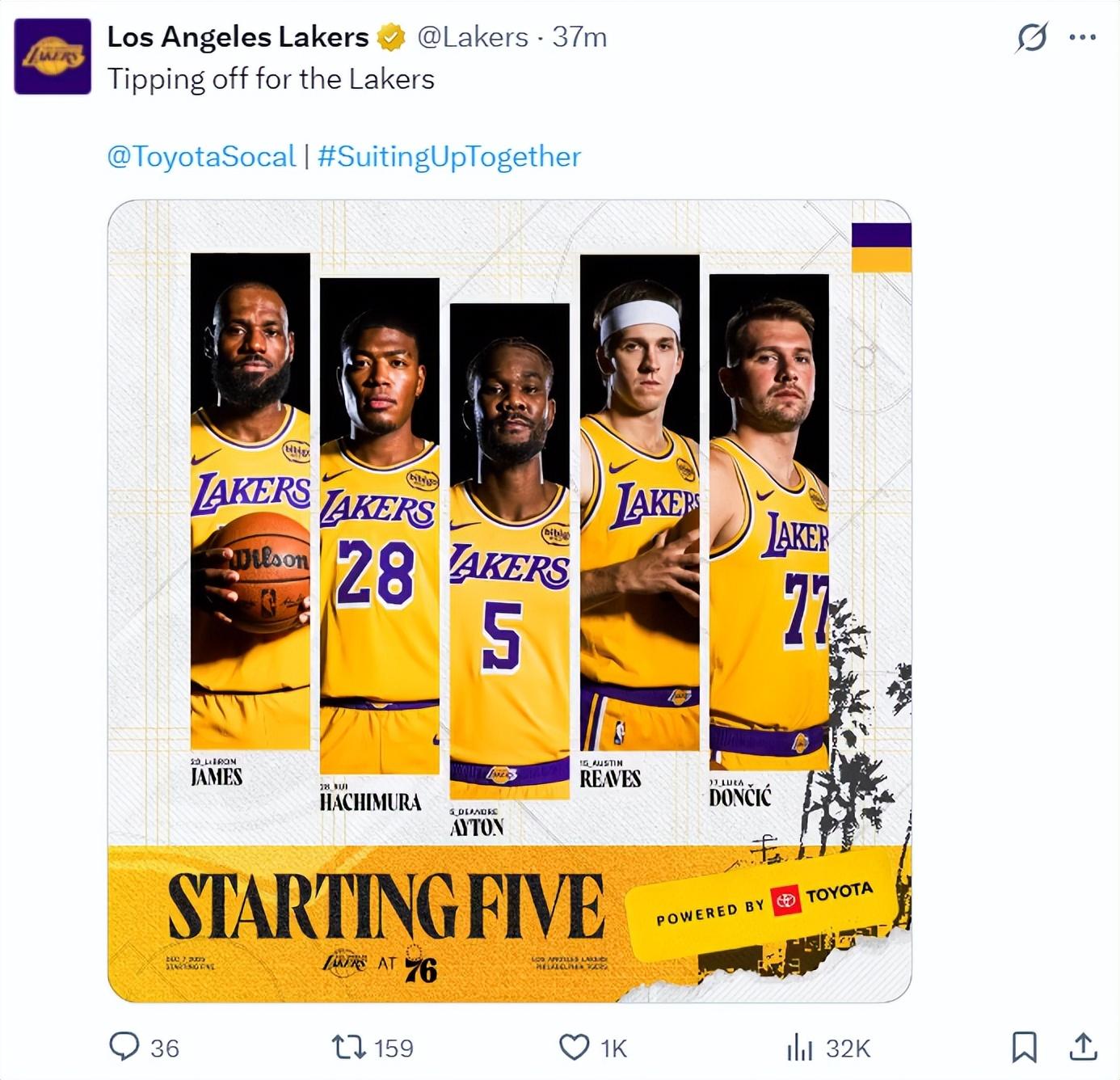Viewport: 1120px width, 1080px height.
Task: Bookmark this Lakers tweet
Action: click(x=1024, y=1047)
